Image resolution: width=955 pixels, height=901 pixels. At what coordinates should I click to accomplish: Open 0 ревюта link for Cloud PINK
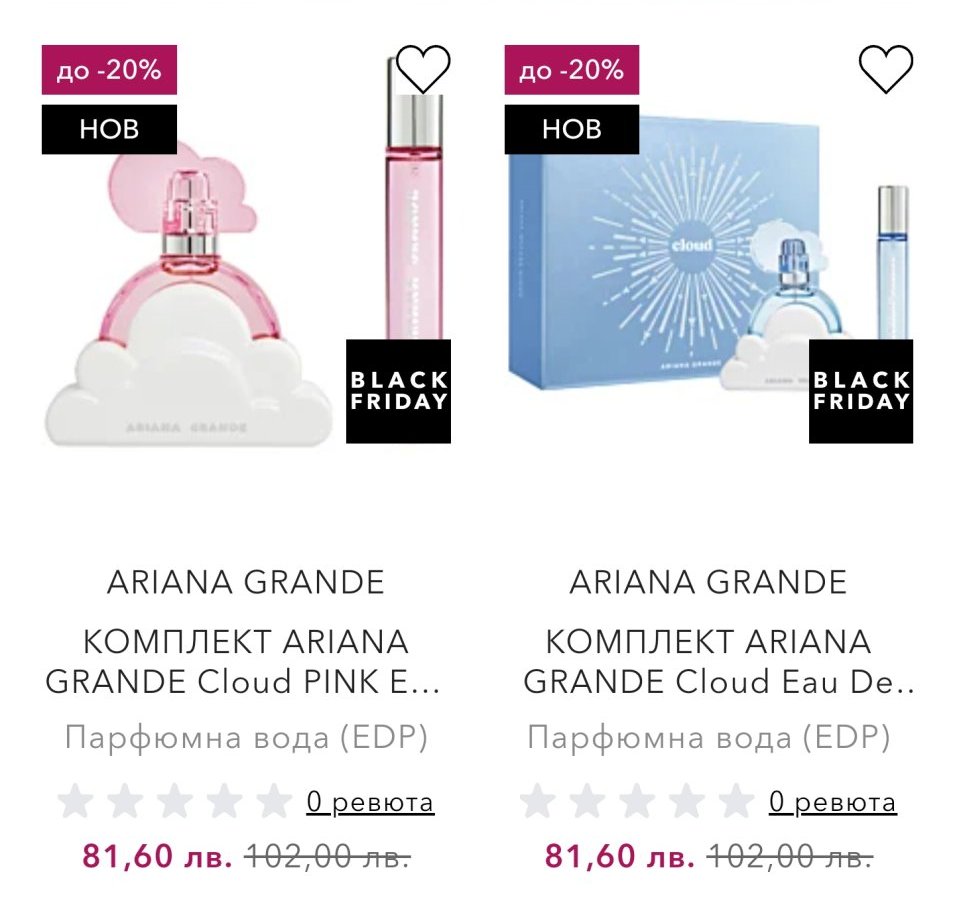pos(370,802)
